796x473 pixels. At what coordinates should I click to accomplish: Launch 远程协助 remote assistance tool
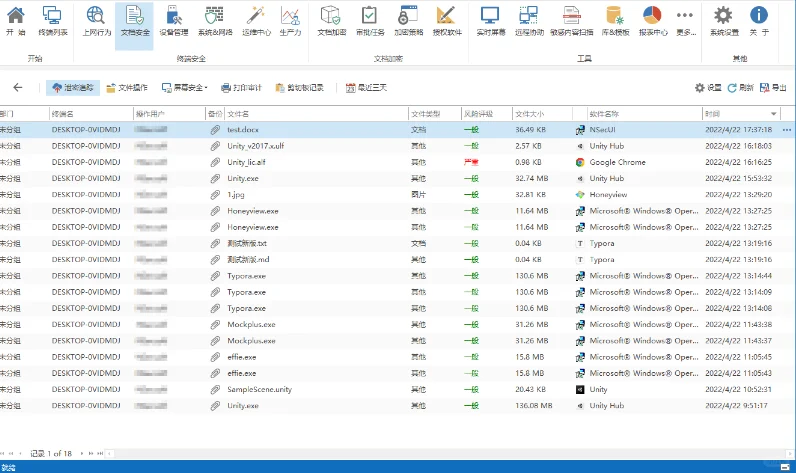529,21
